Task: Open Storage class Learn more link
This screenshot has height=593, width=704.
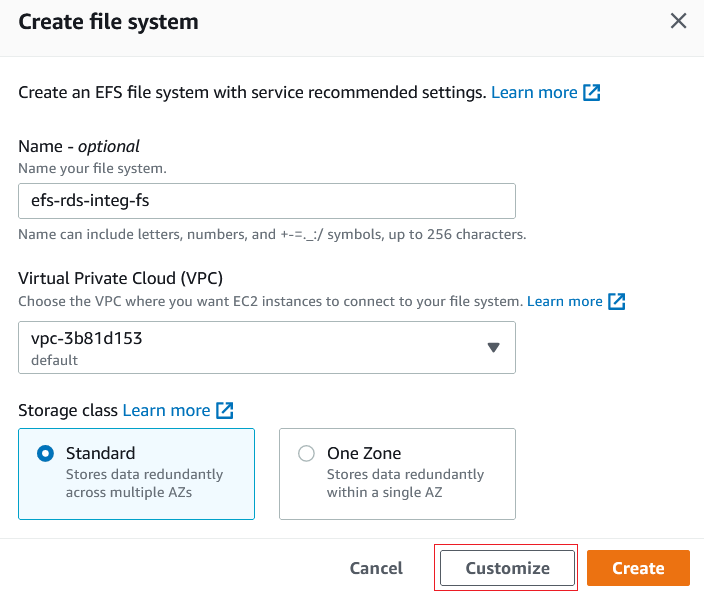Action: 166,411
